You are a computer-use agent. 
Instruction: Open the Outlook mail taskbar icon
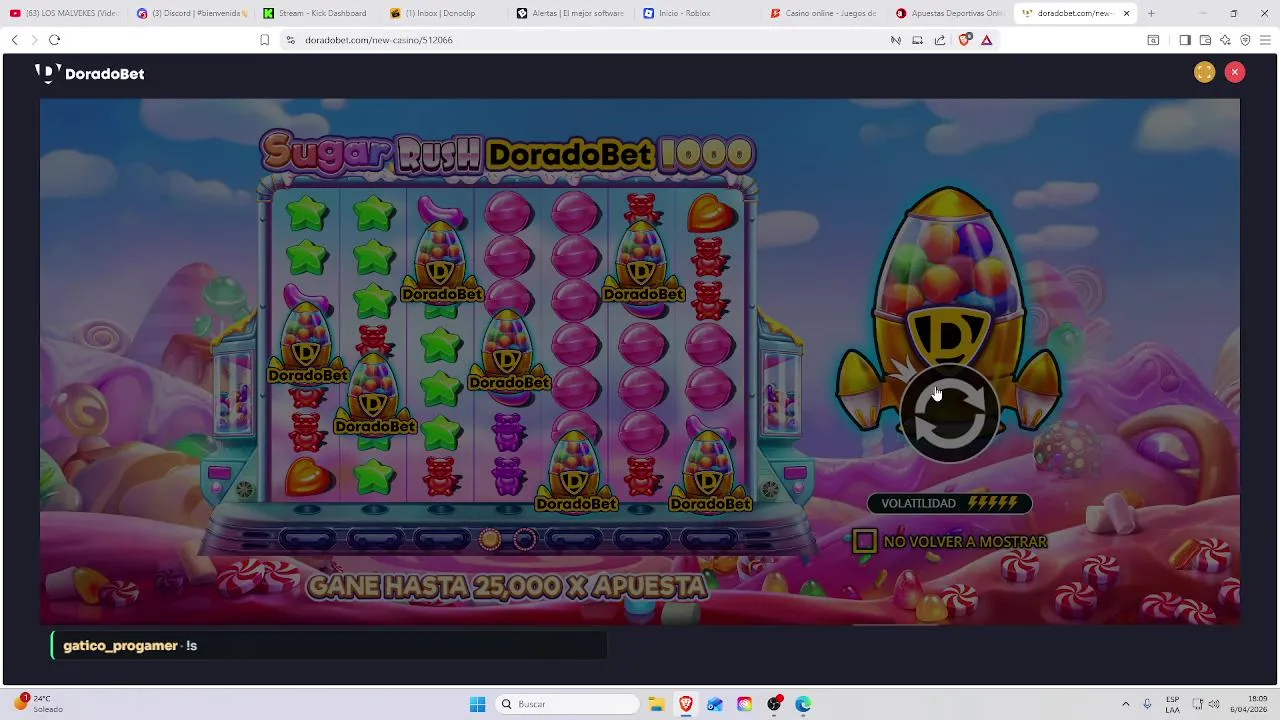pyautogui.click(x=715, y=704)
